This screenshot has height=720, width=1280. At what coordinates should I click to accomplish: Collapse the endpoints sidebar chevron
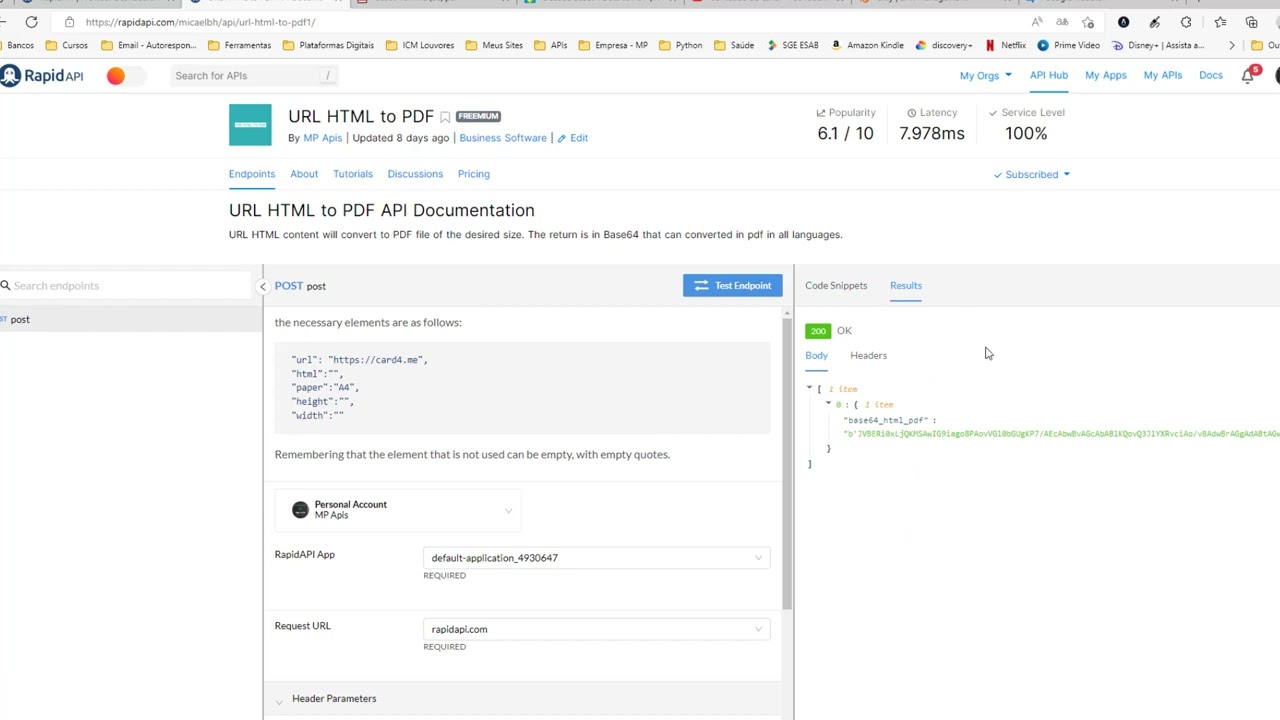tap(263, 287)
